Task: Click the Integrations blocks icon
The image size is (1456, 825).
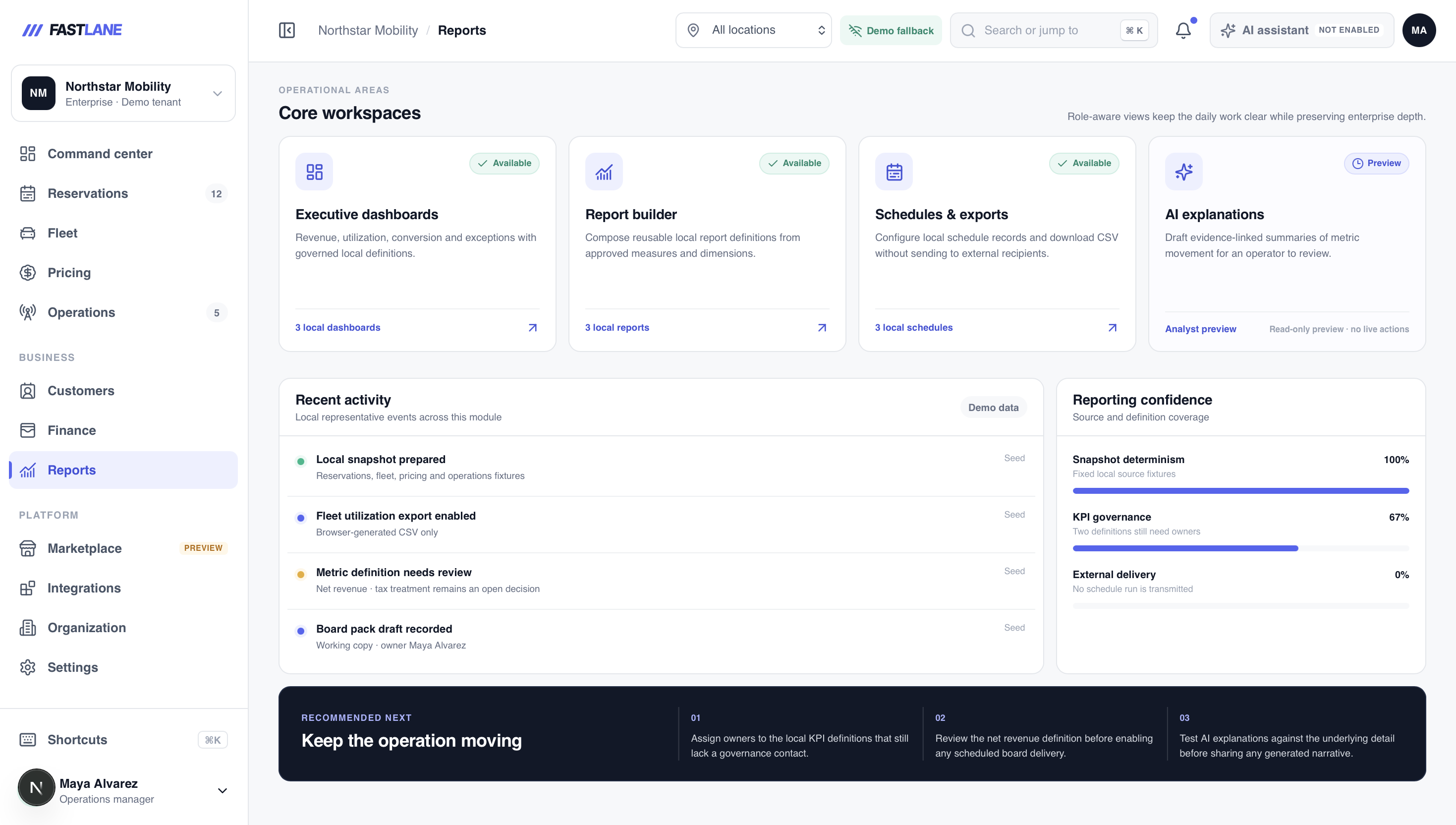Action: [28, 588]
